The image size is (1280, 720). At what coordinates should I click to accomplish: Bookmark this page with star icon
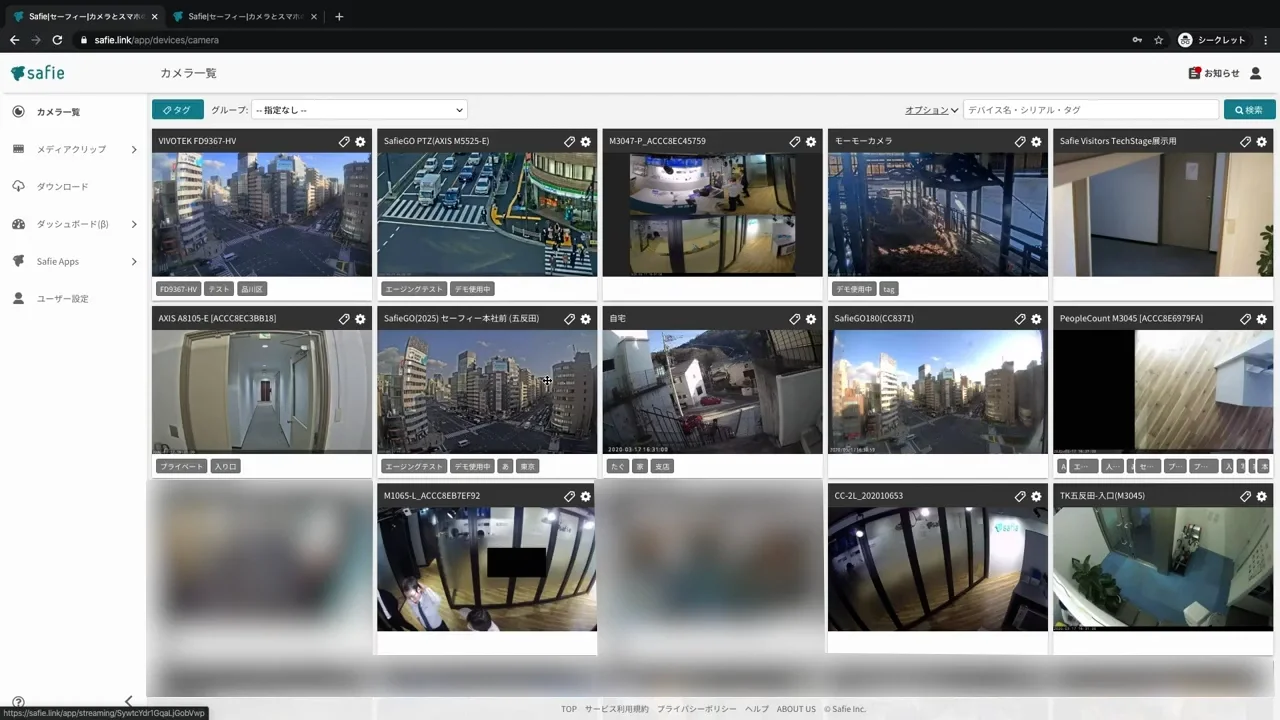(x=1159, y=40)
